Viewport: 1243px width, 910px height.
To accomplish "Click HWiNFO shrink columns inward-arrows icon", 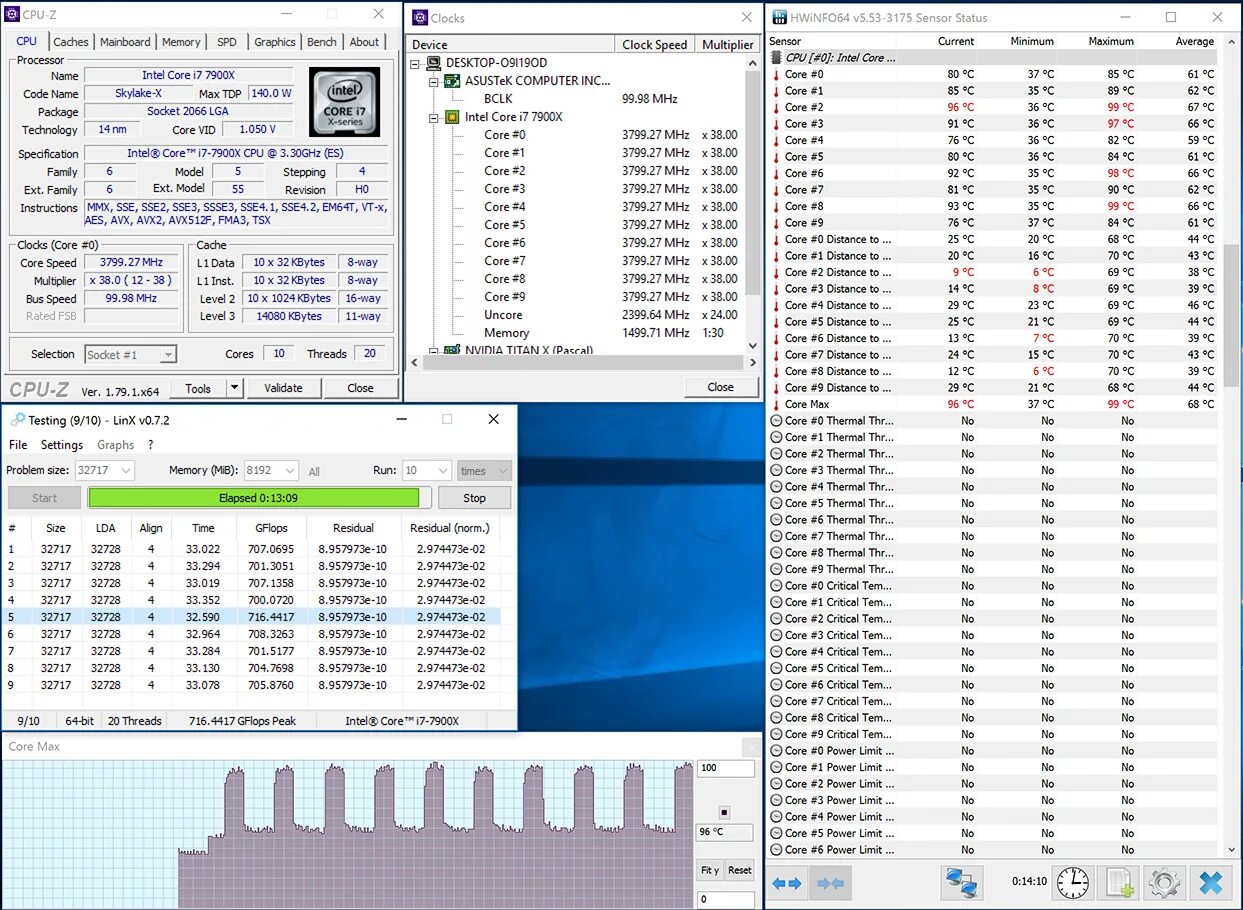I will point(831,884).
